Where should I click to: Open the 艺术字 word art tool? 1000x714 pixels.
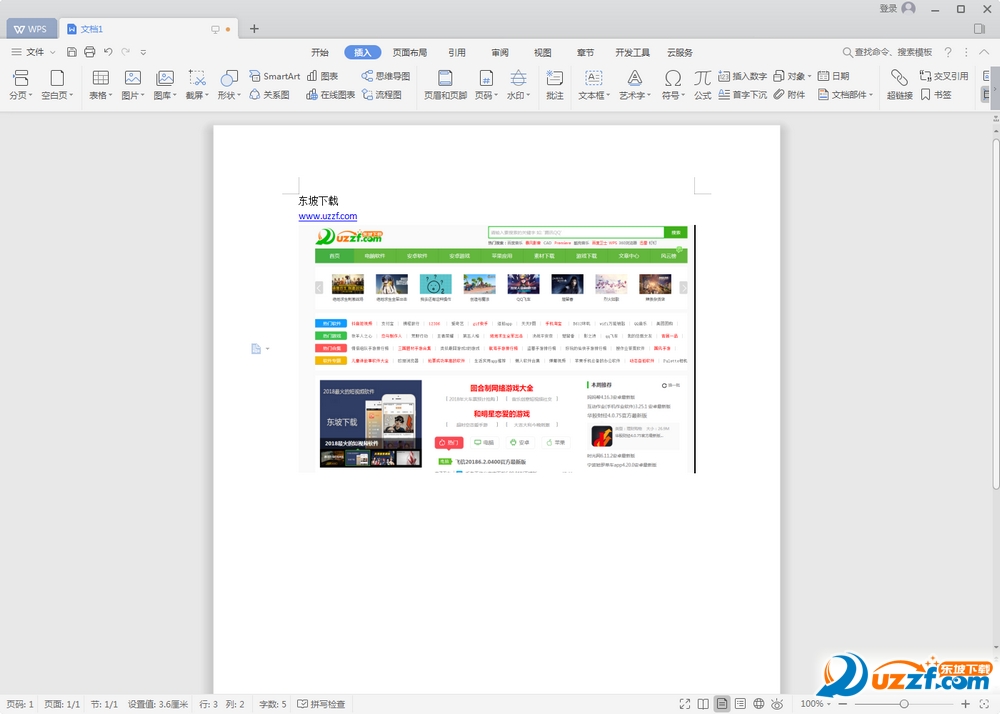tap(635, 84)
